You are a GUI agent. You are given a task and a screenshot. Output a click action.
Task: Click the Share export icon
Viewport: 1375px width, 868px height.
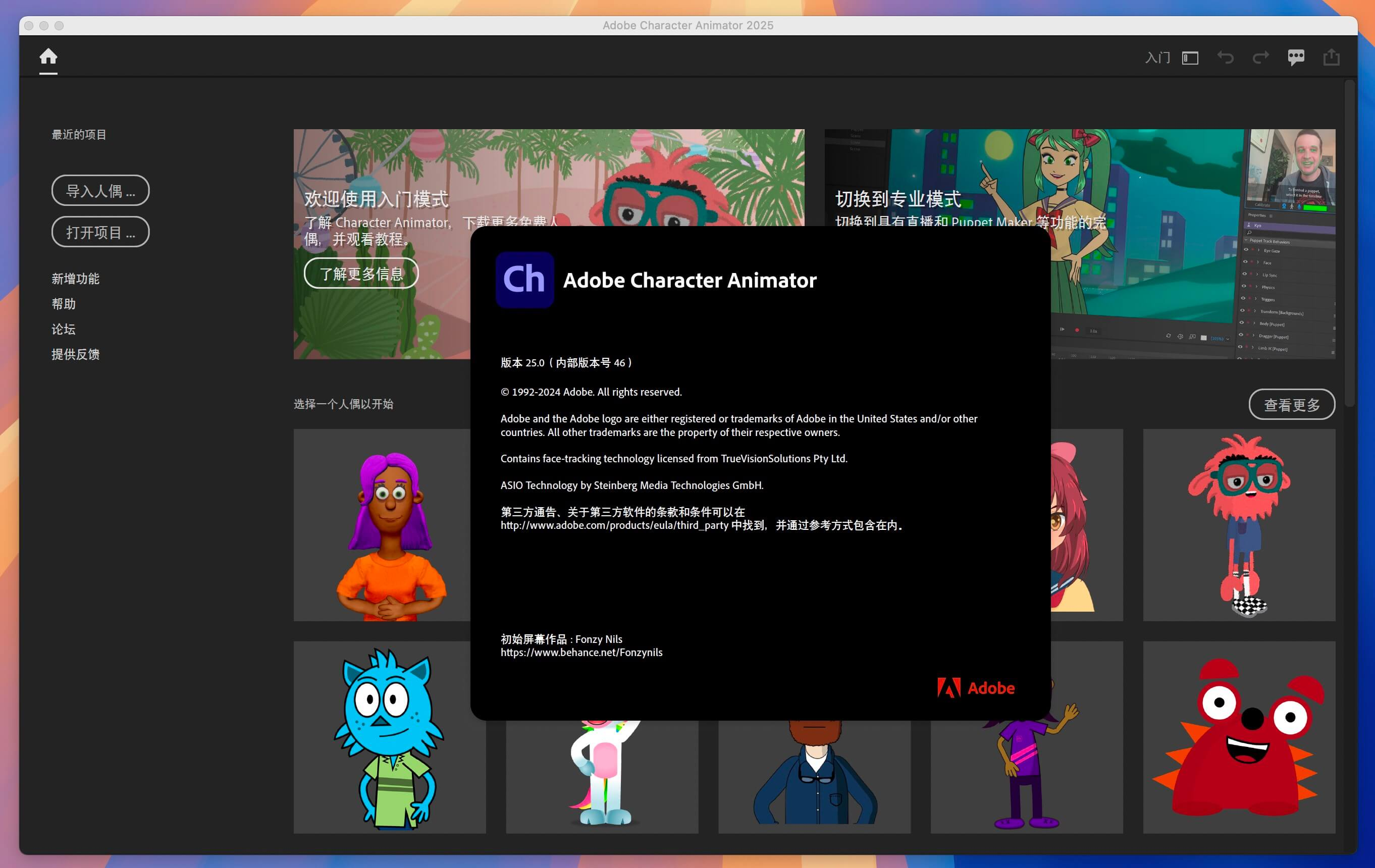[1331, 57]
